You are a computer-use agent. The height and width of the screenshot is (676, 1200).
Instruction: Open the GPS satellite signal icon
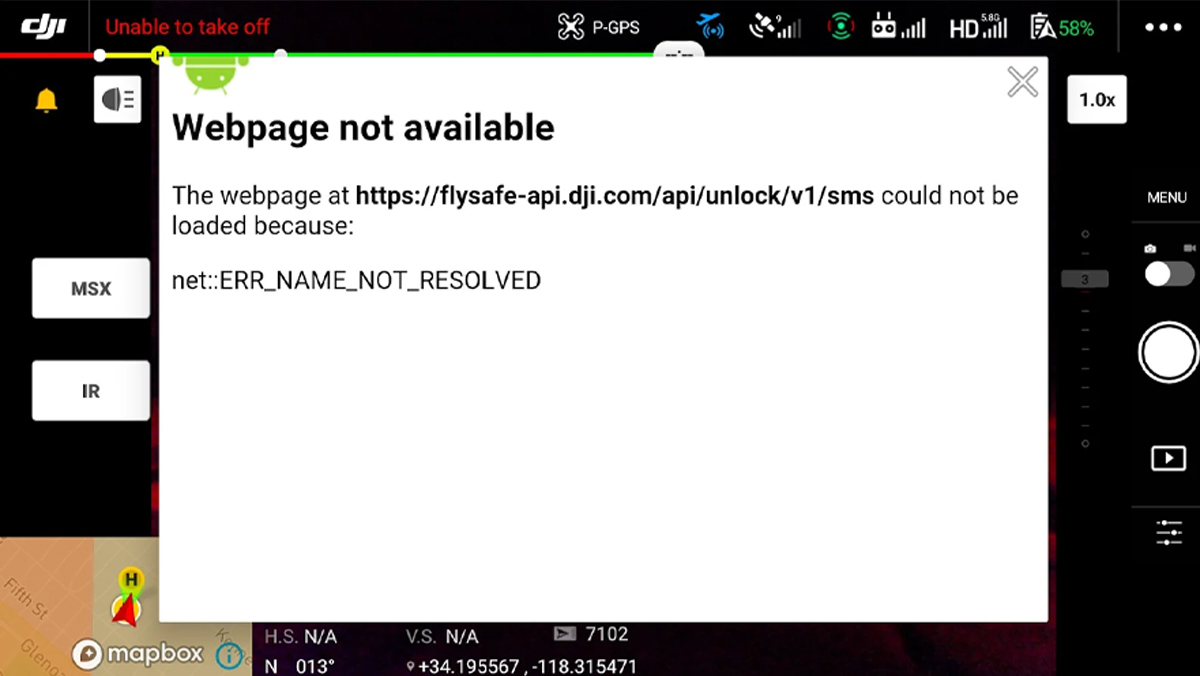click(776, 27)
